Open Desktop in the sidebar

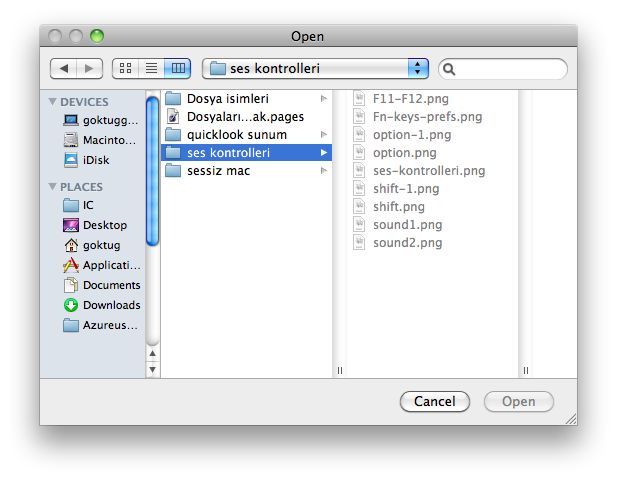point(104,225)
